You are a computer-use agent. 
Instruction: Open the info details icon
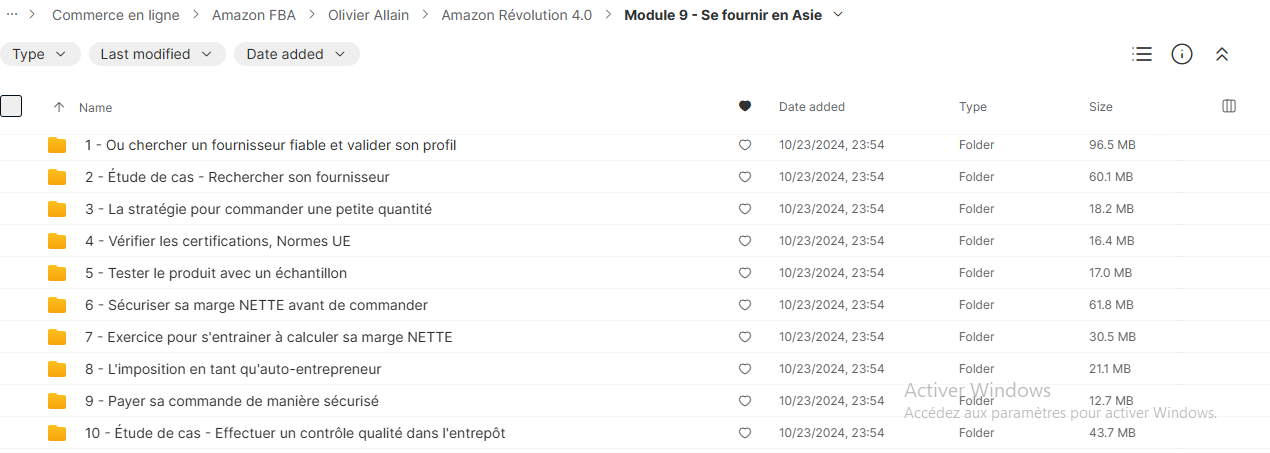[x=1182, y=54]
